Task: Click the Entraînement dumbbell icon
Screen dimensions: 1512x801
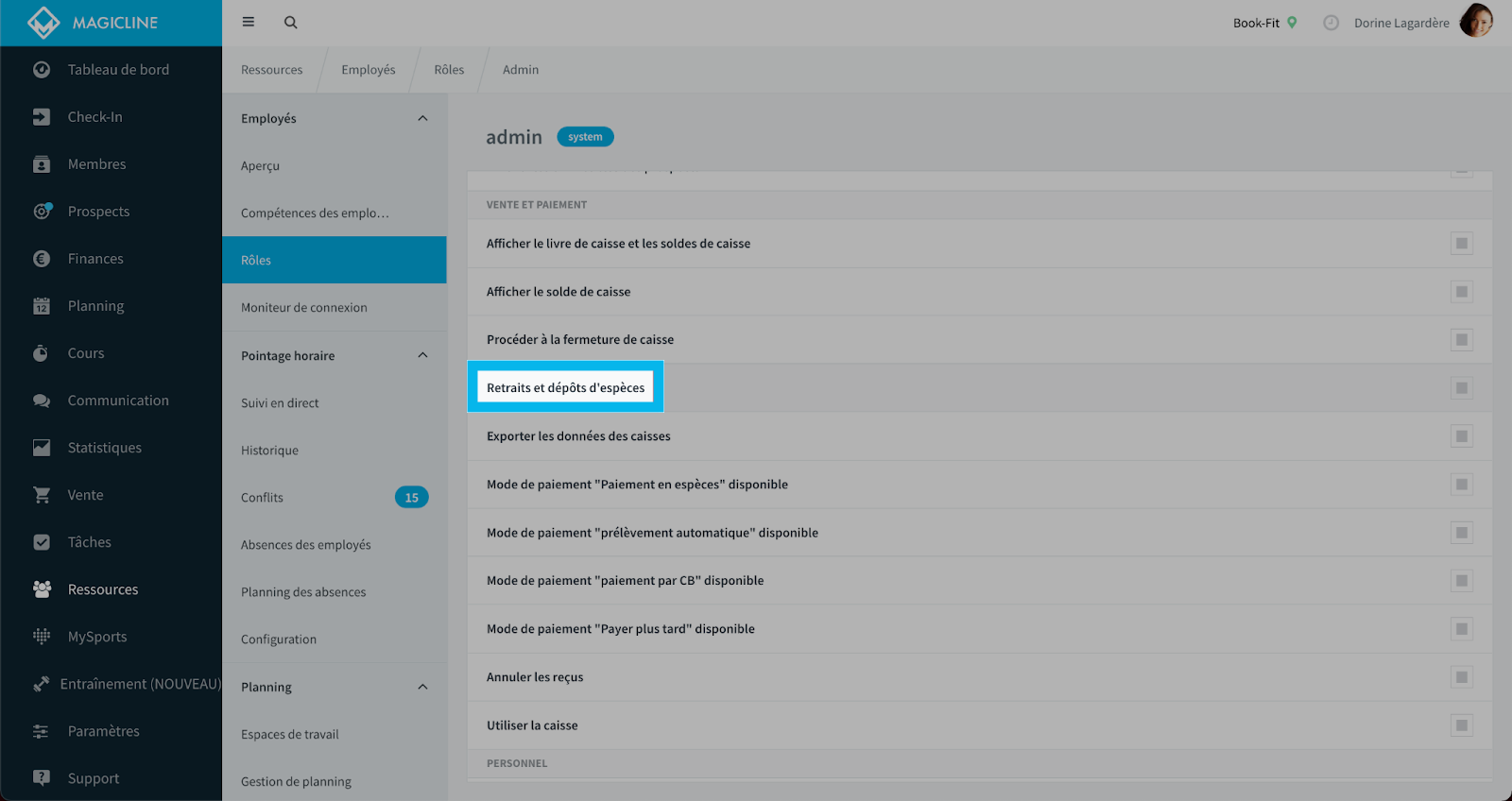Action: tap(42, 684)
